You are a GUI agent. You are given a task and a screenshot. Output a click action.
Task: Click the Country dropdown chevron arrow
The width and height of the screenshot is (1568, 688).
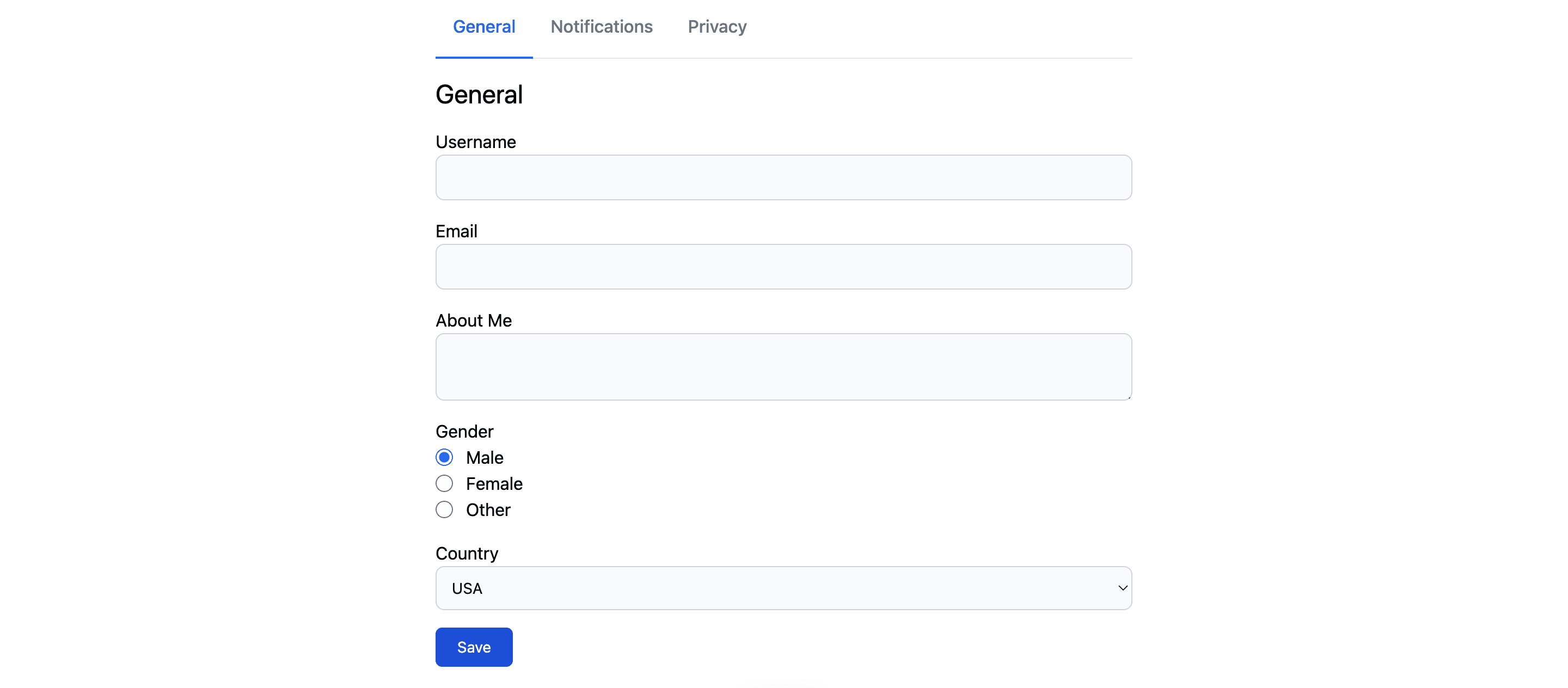coord(1123,588)
